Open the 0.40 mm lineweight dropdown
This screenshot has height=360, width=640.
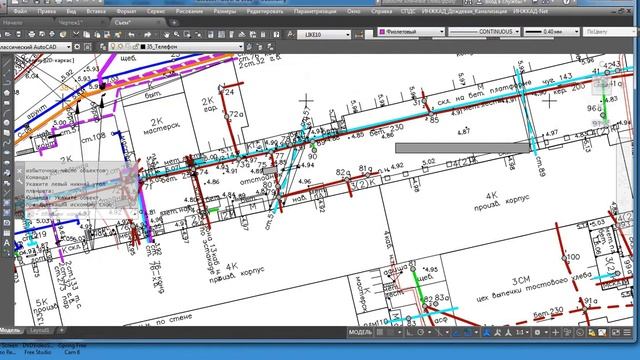pyautogui.click(x=551, y=31)
